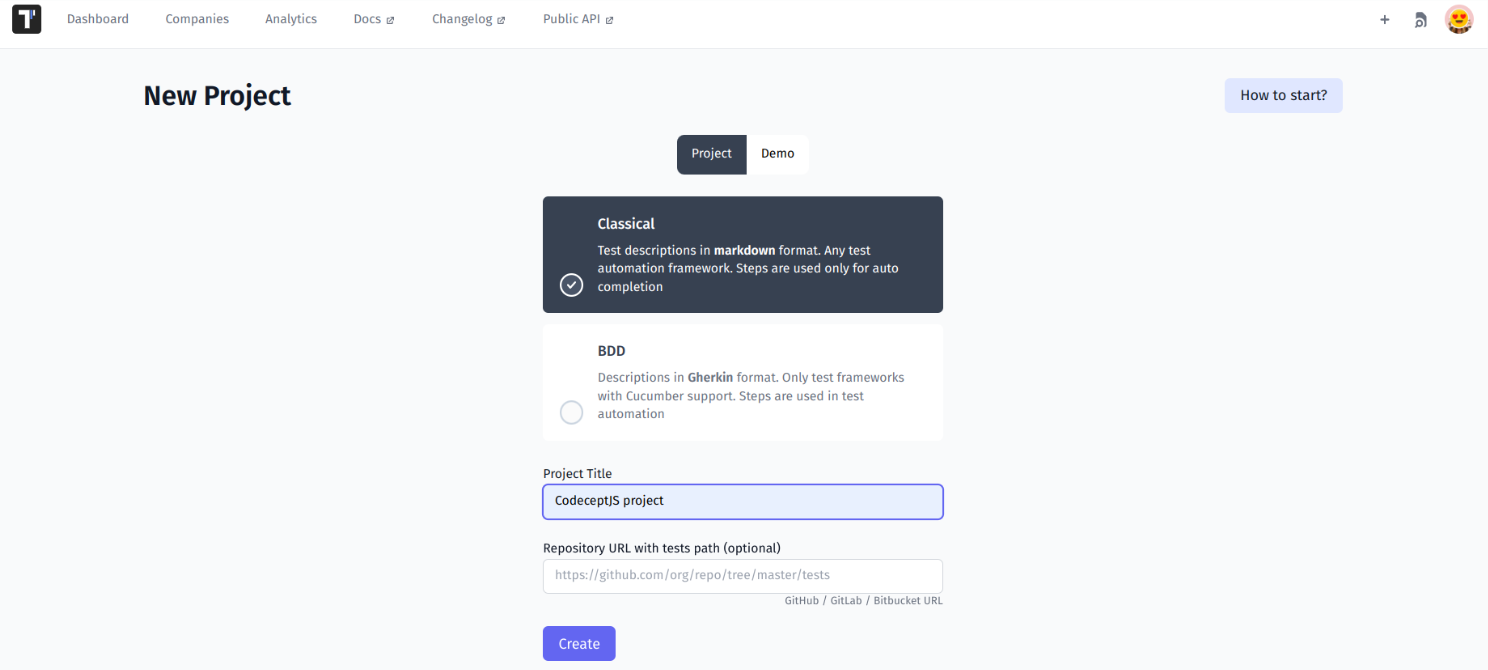Open the Companies page

point(197,18)
